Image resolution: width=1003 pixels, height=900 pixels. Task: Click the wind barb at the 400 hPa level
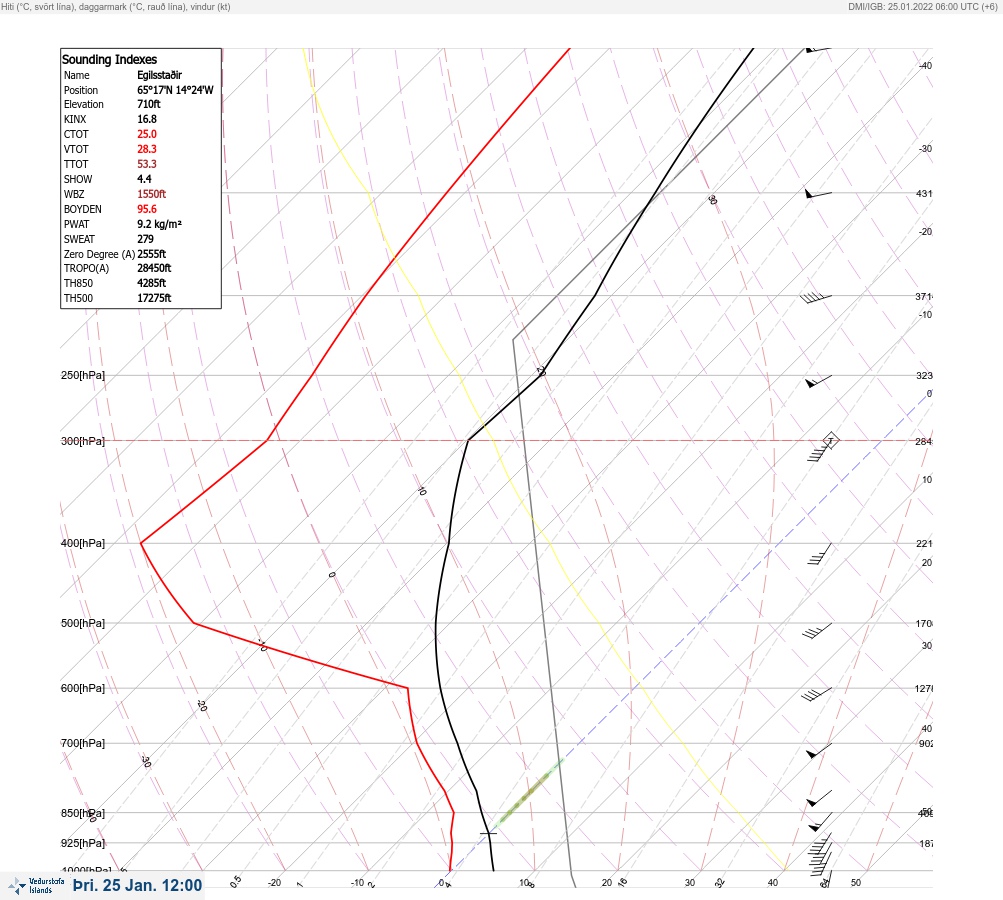point(819,554)
